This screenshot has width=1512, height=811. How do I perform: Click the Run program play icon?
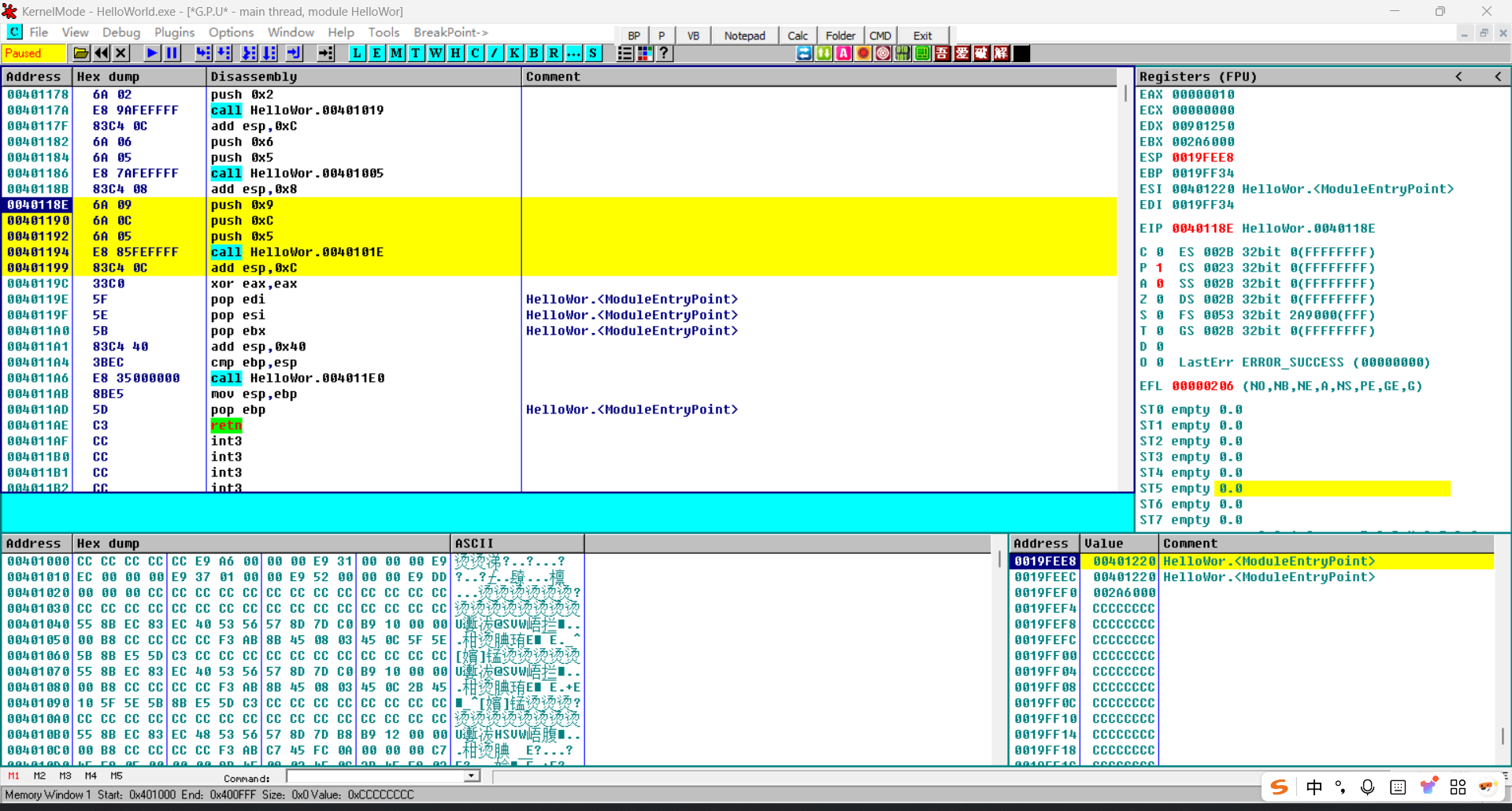click(152, 54)
